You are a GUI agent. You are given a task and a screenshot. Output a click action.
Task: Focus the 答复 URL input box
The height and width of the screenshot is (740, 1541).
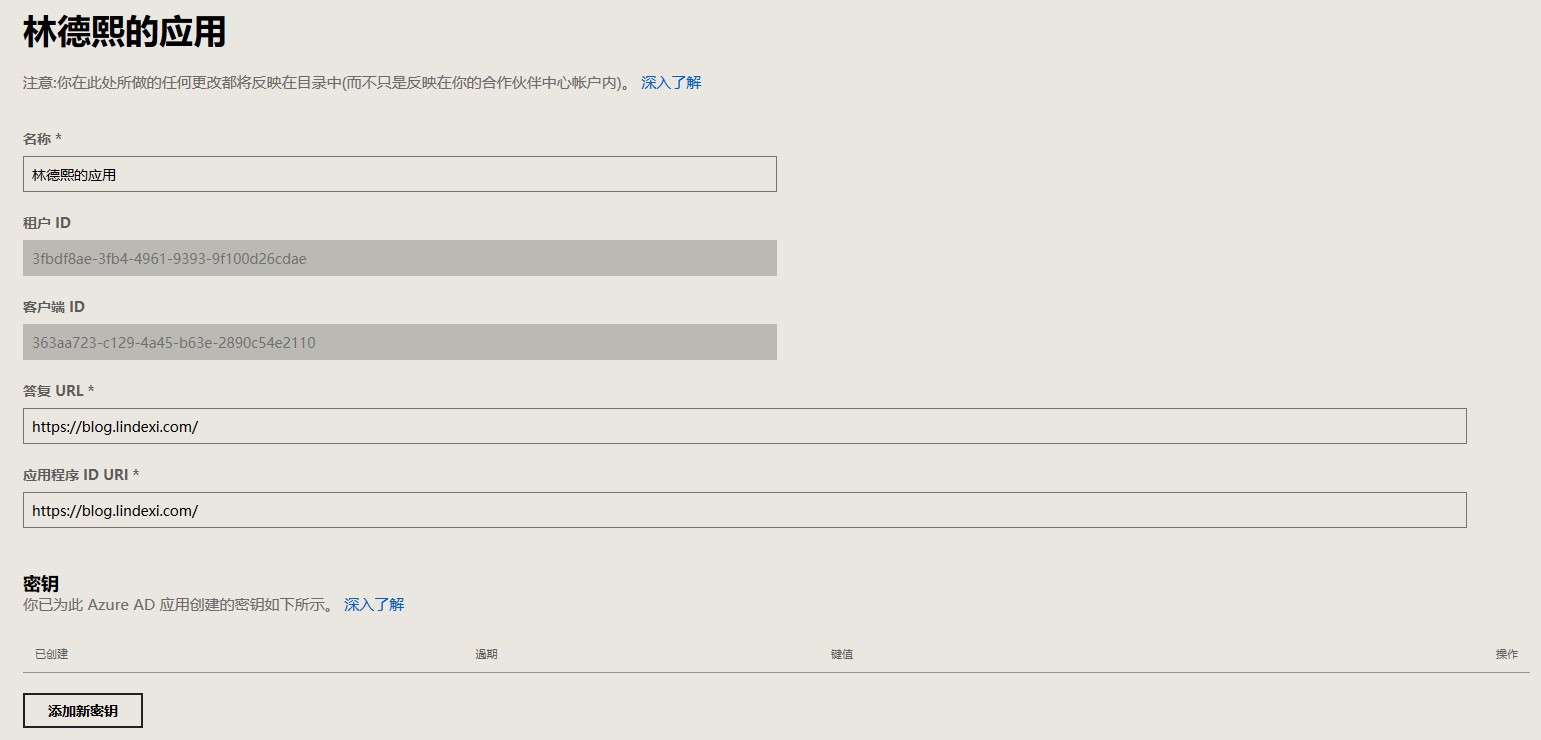(744, 426)
